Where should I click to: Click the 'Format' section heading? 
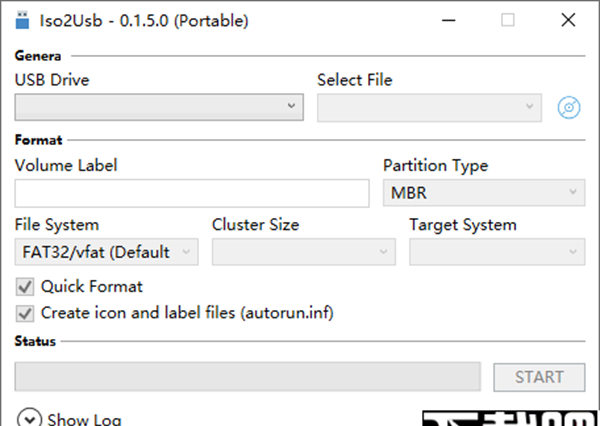38,140
